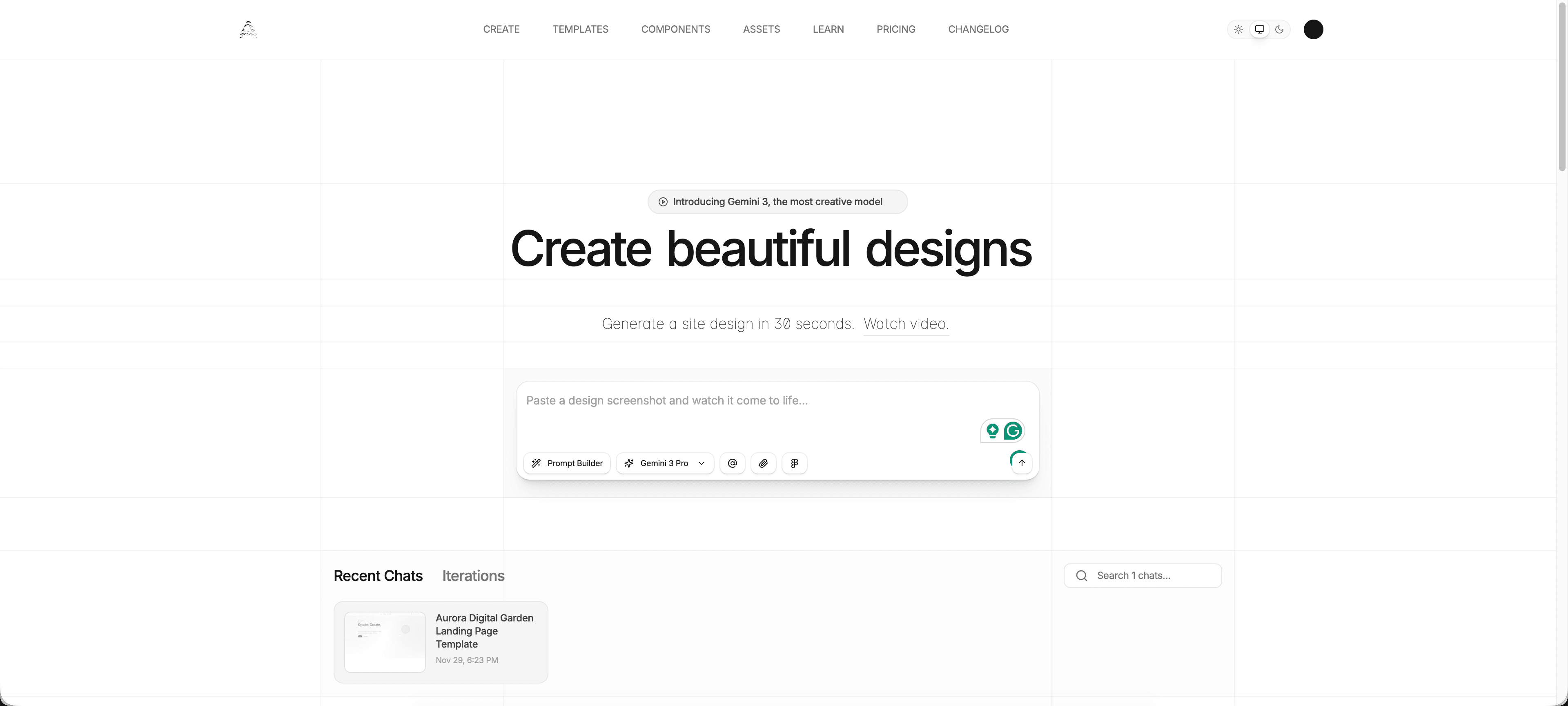The width and height of the screenshot is (1568, 706).
Task: Switch to light theme sun toggle
Action: tap(1238, 29)
